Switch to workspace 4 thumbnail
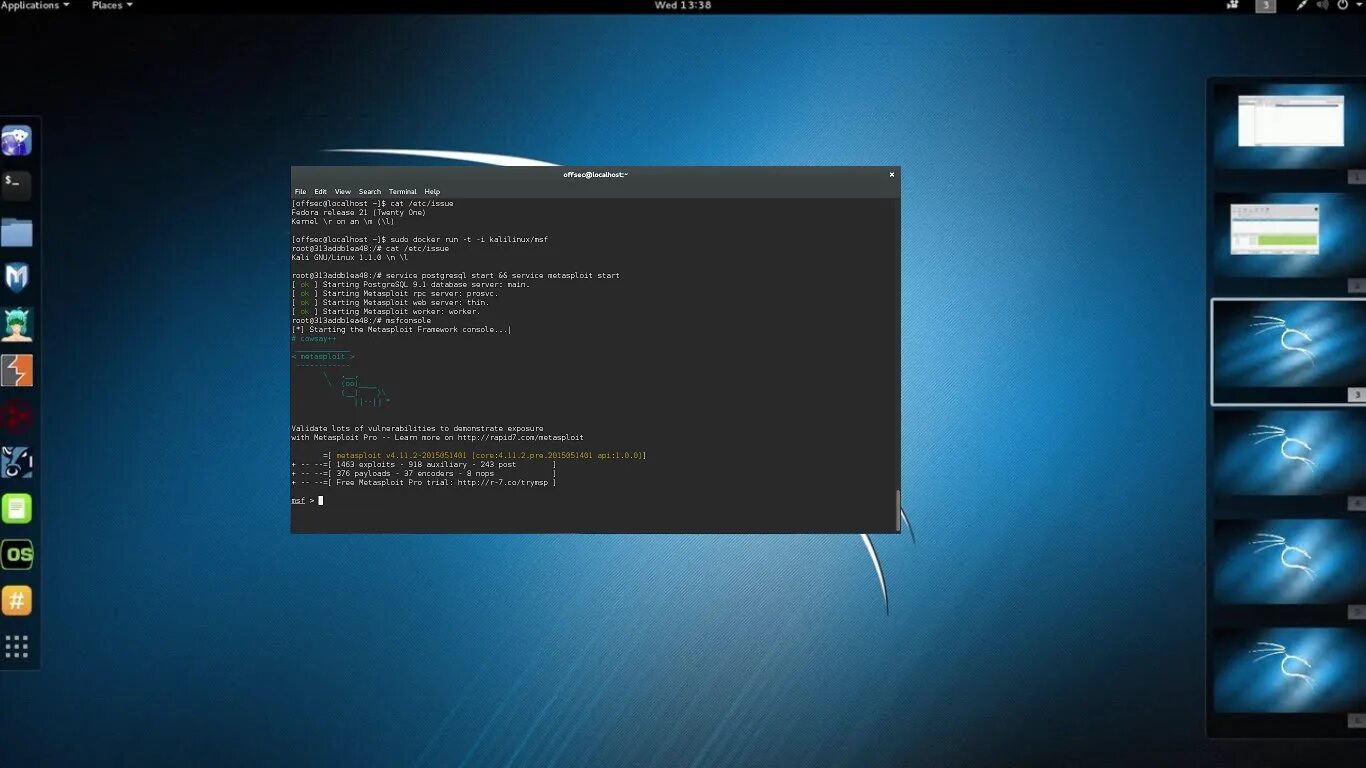The width and height of the screenshot is (1366, 768). click(1289, 453)
